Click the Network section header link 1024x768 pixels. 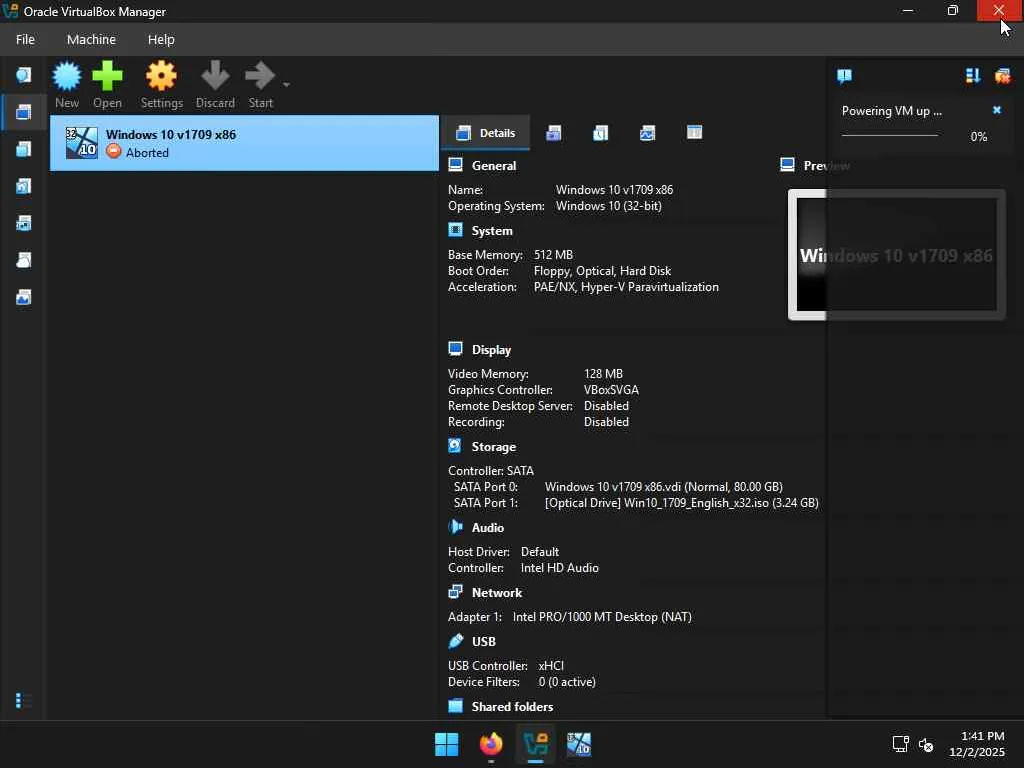[497, 593]
